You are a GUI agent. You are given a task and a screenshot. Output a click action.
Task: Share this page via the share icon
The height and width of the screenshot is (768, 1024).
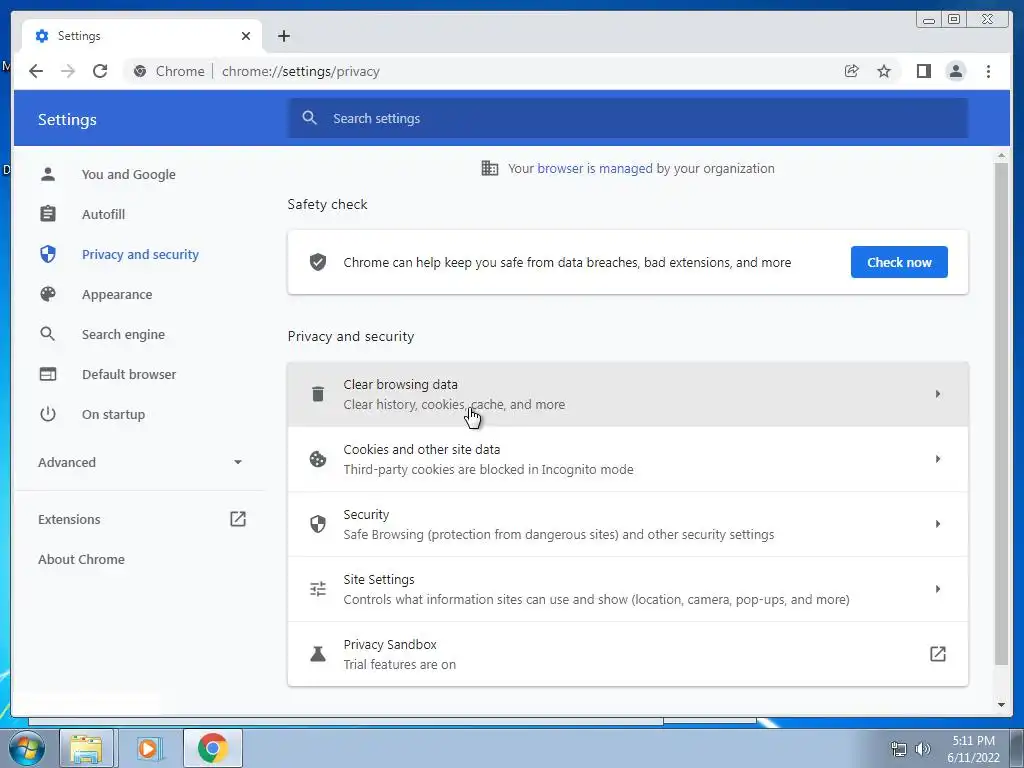pos(852,71)
